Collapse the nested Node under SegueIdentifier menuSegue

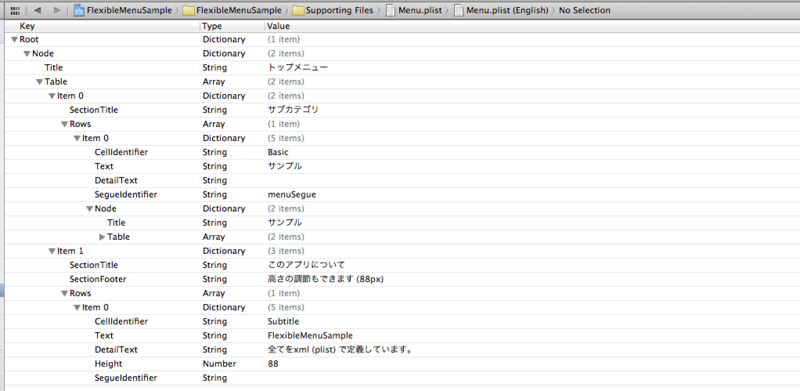[x=89, y=209]
